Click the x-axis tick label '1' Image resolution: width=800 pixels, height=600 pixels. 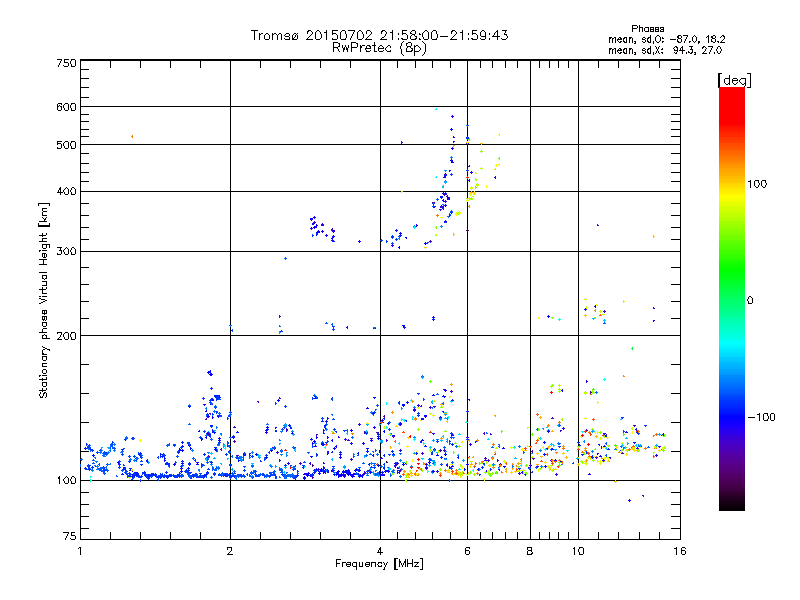(x=80, y=551)
